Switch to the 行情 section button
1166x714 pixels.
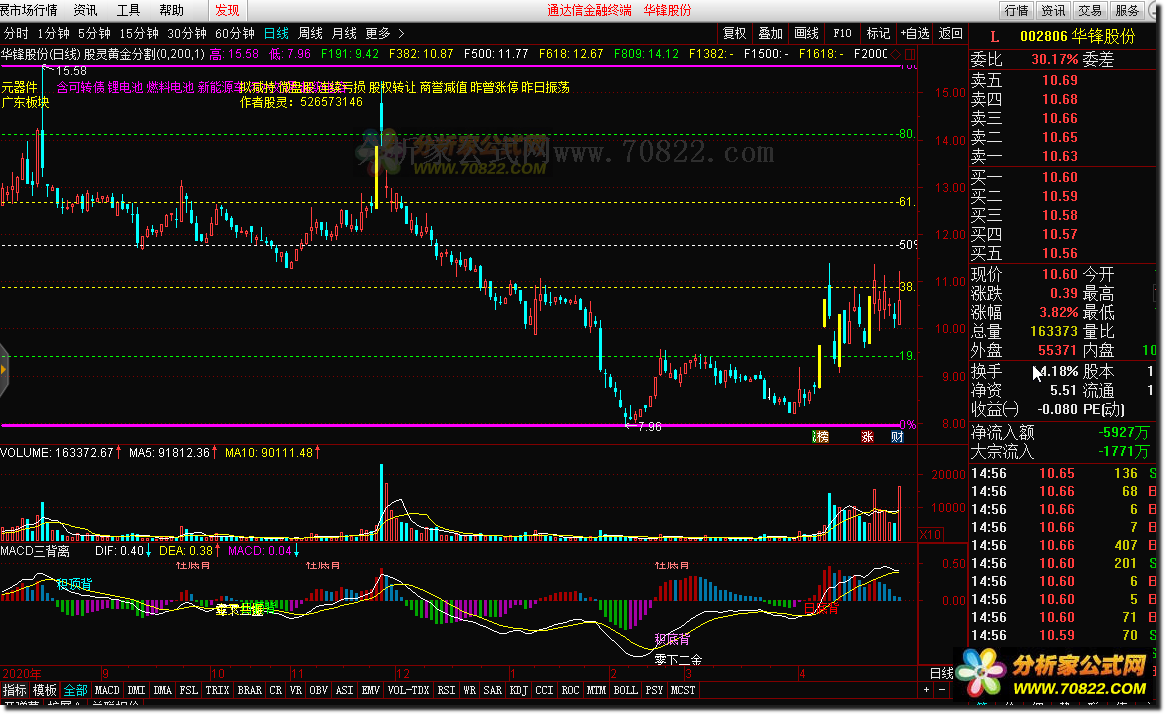pyautogui.click(x=1017, y=10)
